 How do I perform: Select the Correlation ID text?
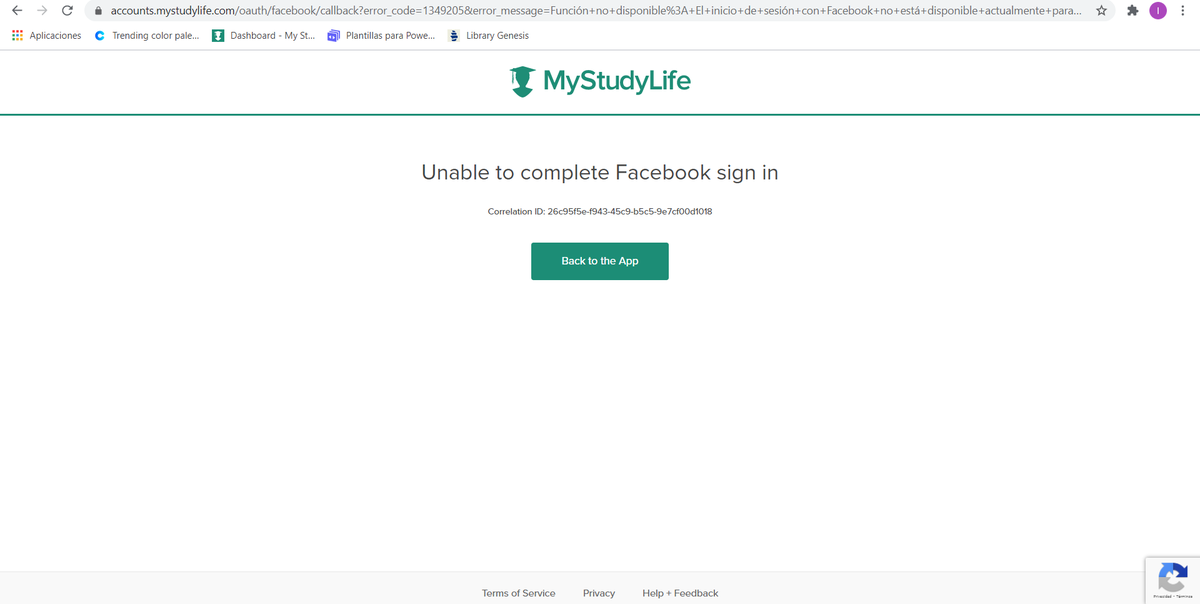coord(600,212)
